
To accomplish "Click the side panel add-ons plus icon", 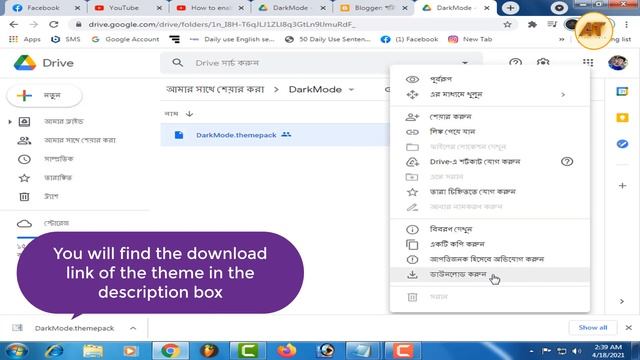I will pyautogui.click(x=622, y=186).
